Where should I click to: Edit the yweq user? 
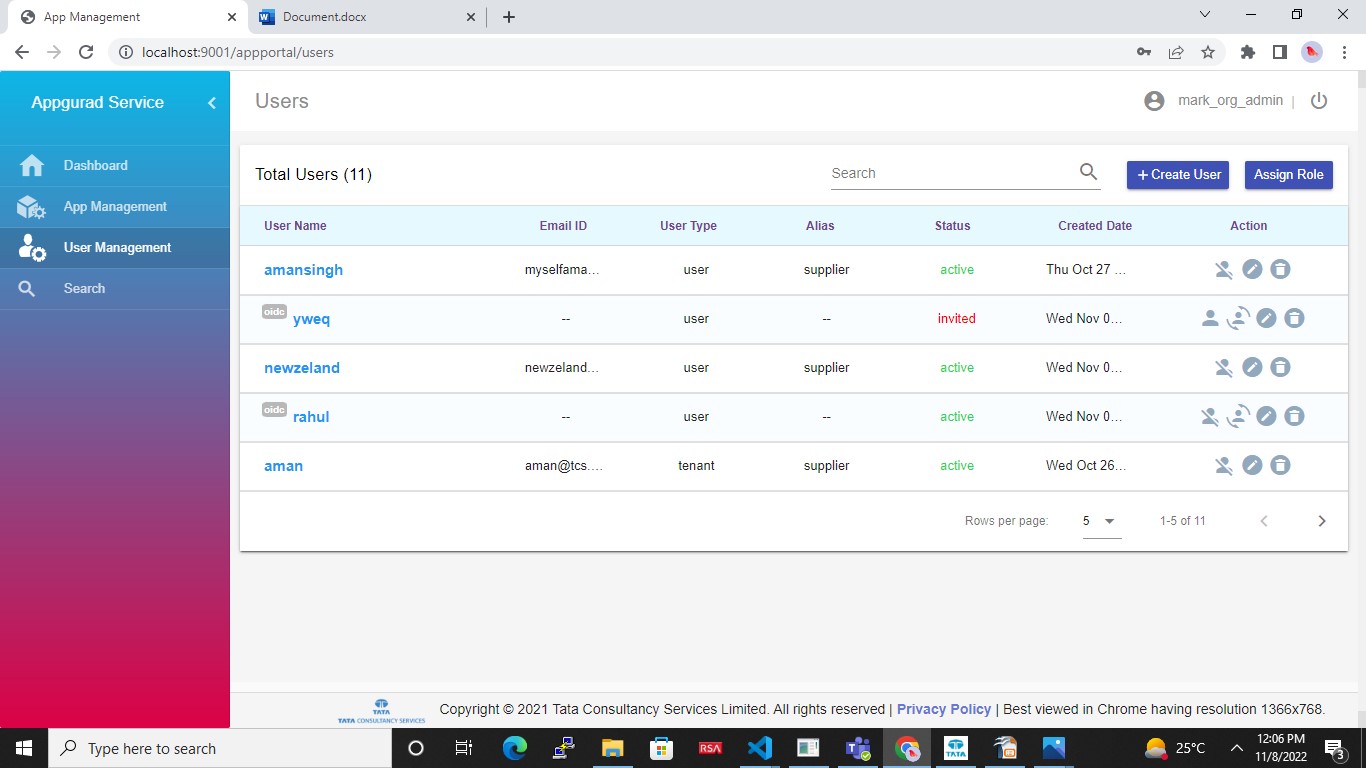(x=1266, y=318)
